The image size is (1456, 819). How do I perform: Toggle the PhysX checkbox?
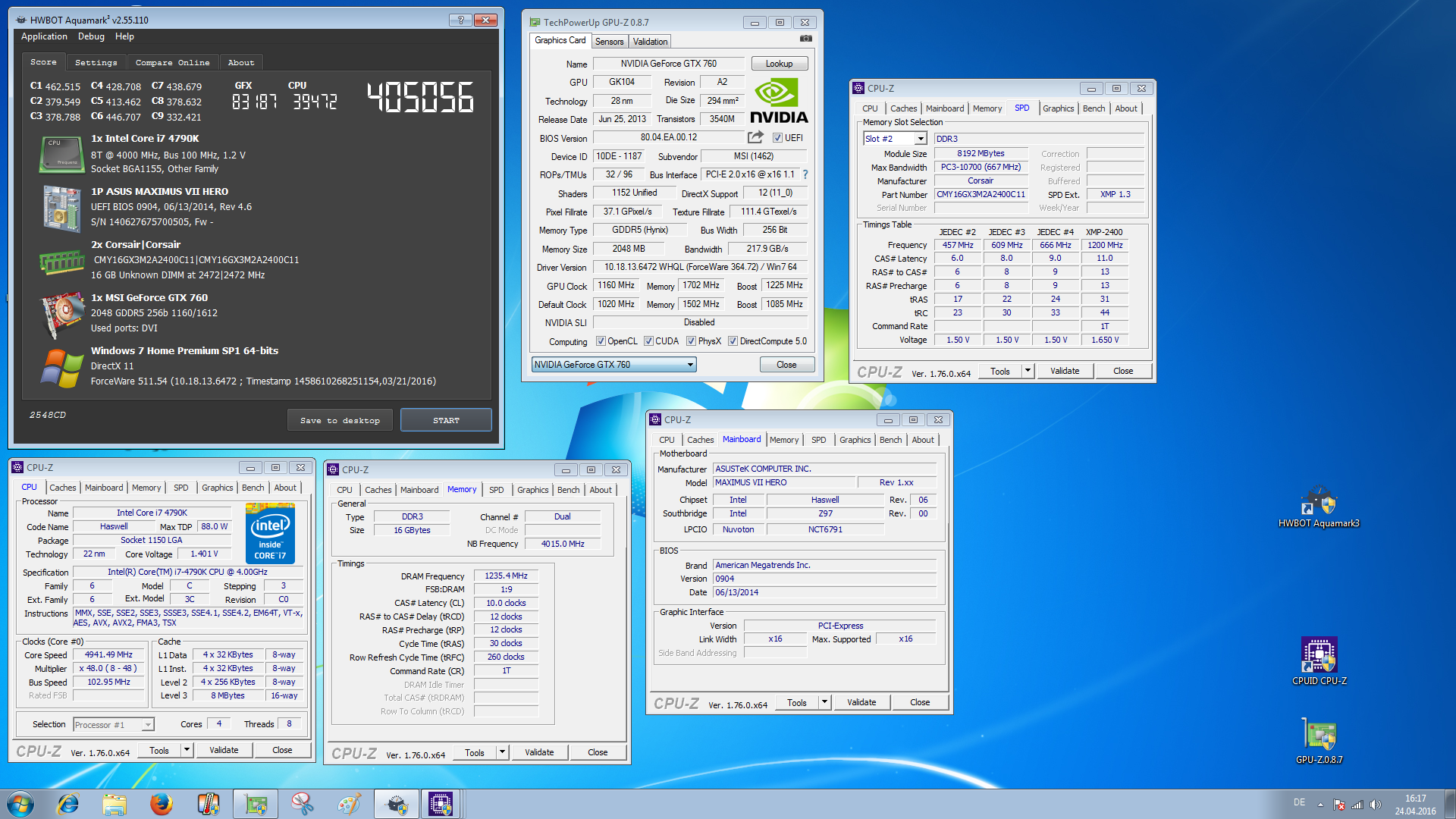pyautogui.click(x=691, y=341)
